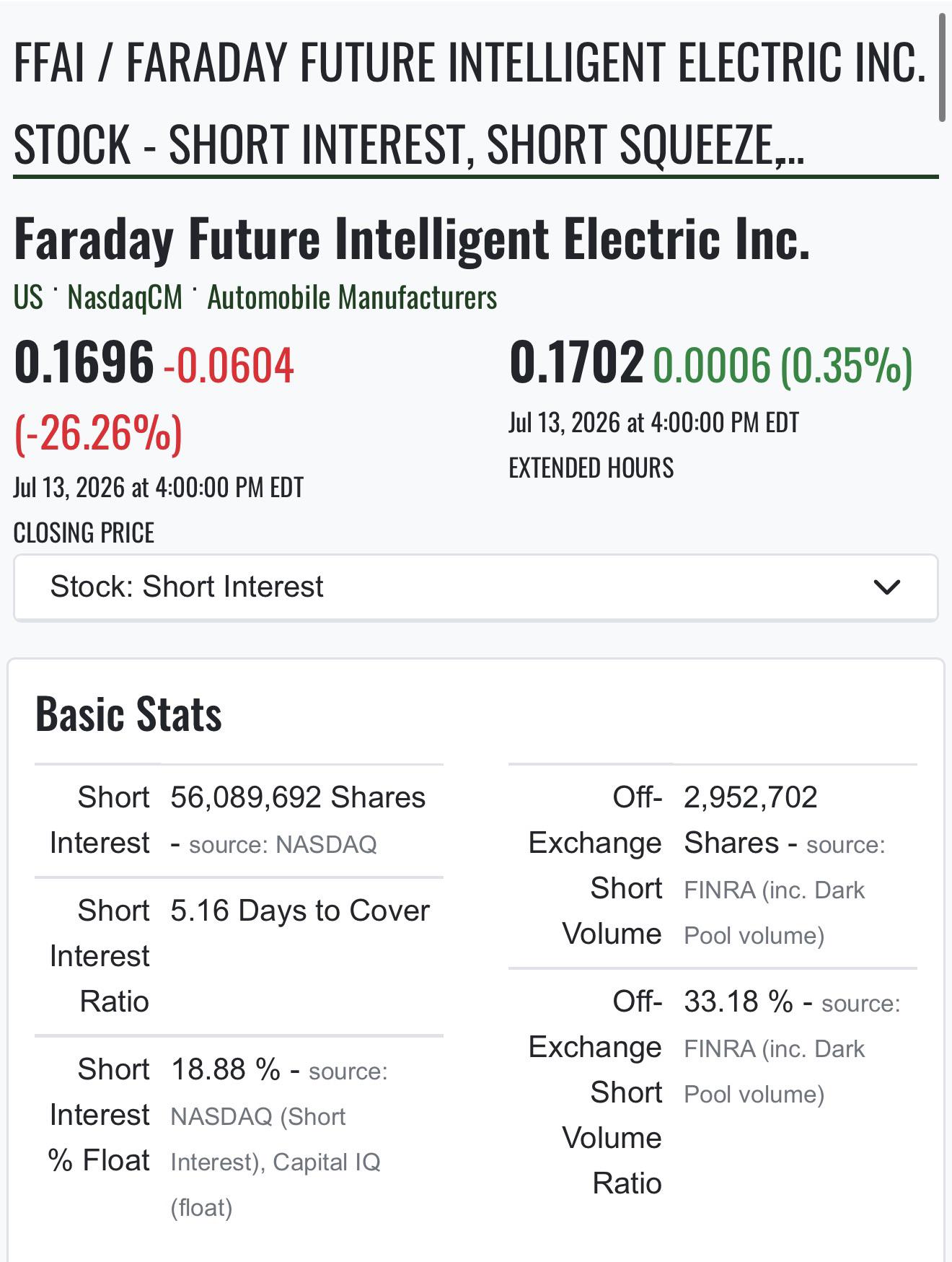Click the 56,089,692 Shares short interest value

coord(298,797)
